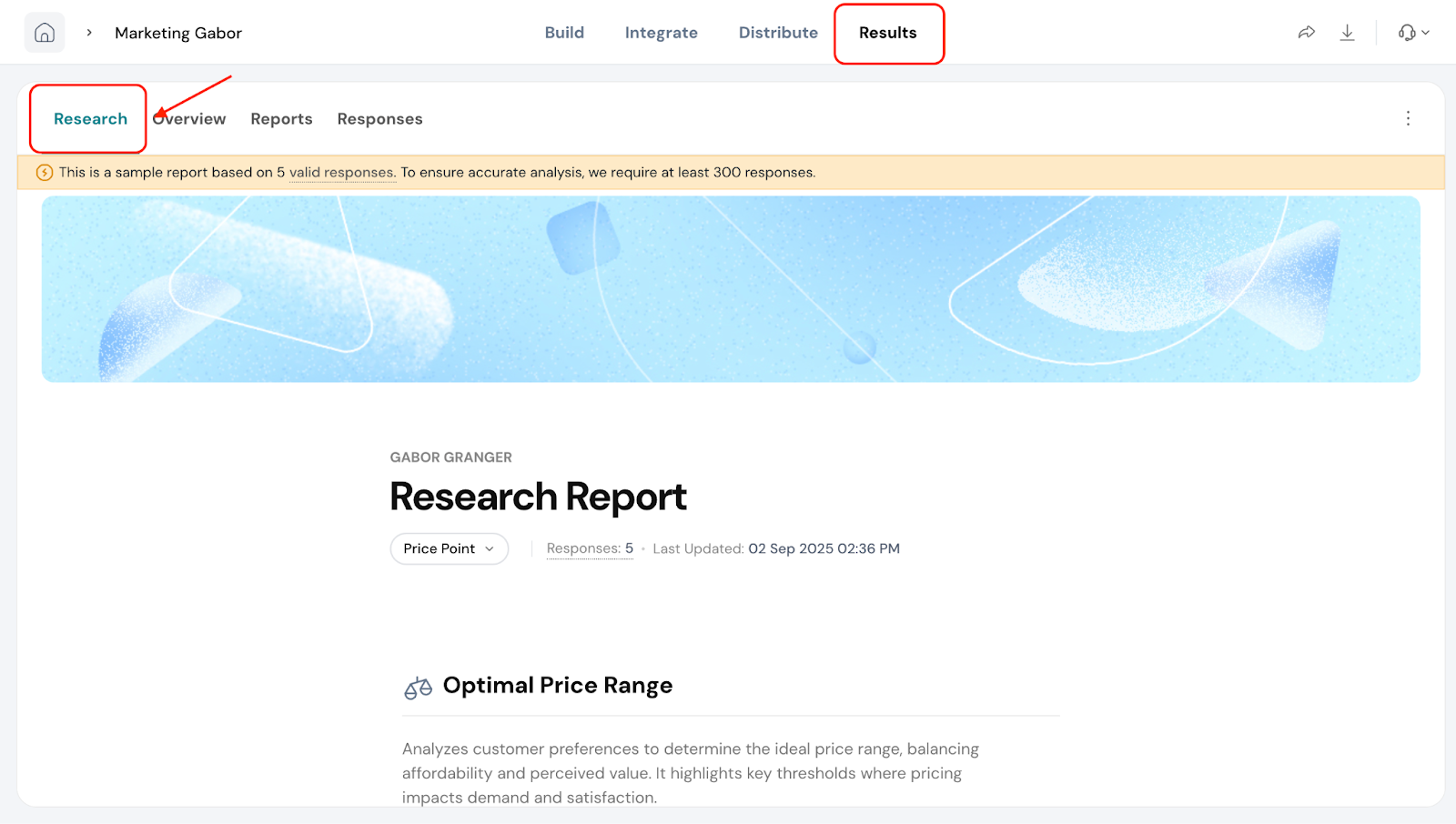1456x824 pixels.
Task: Switch to the Integrate tab
Action: coord(661,33)
